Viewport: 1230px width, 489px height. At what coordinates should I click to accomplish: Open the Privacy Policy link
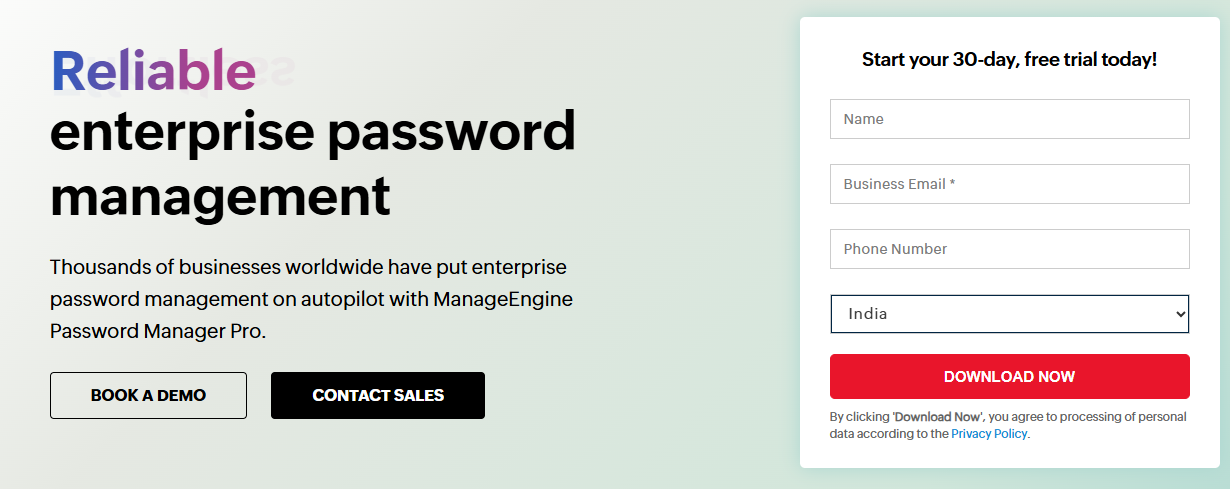pyautogui.click(x=988, y=434)
